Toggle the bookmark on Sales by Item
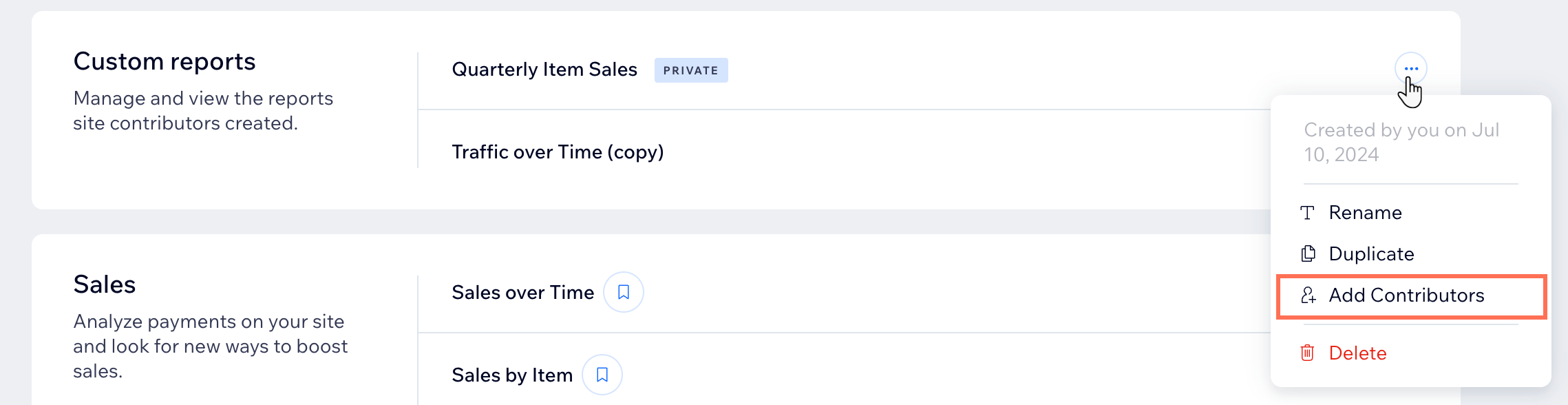This screenshot has width=1568, height=405. 602,375
